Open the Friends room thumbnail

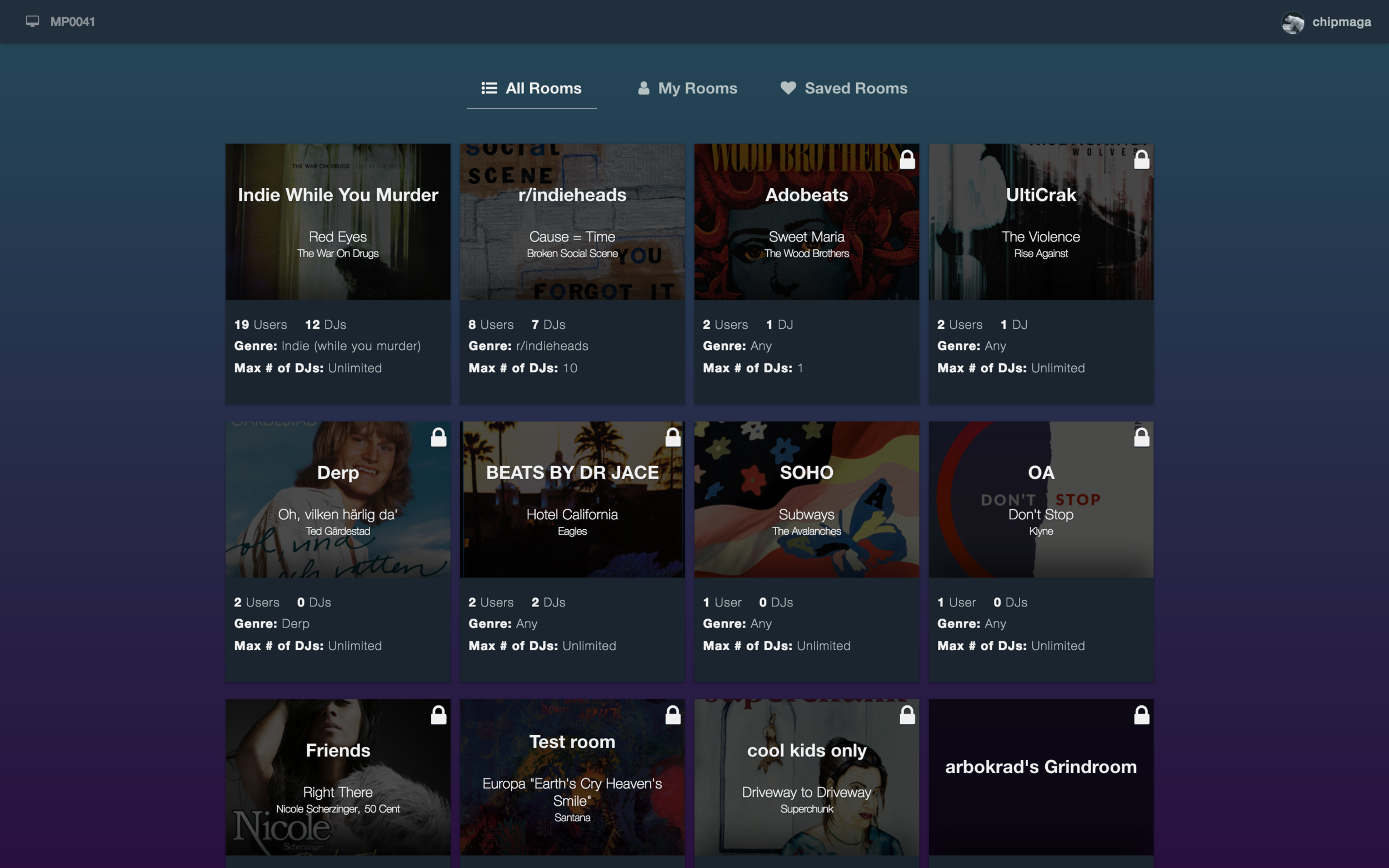(x=338, y=777)
